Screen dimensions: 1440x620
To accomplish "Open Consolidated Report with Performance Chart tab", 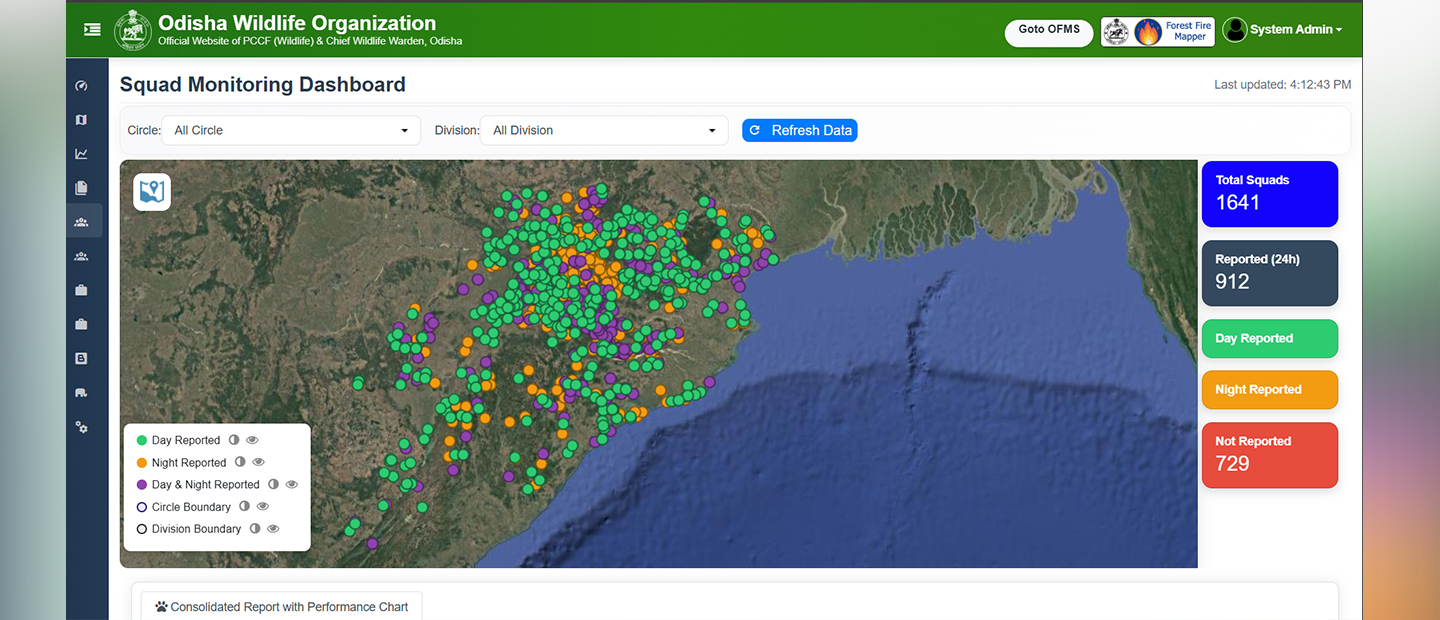I will (x=281, y=607).
